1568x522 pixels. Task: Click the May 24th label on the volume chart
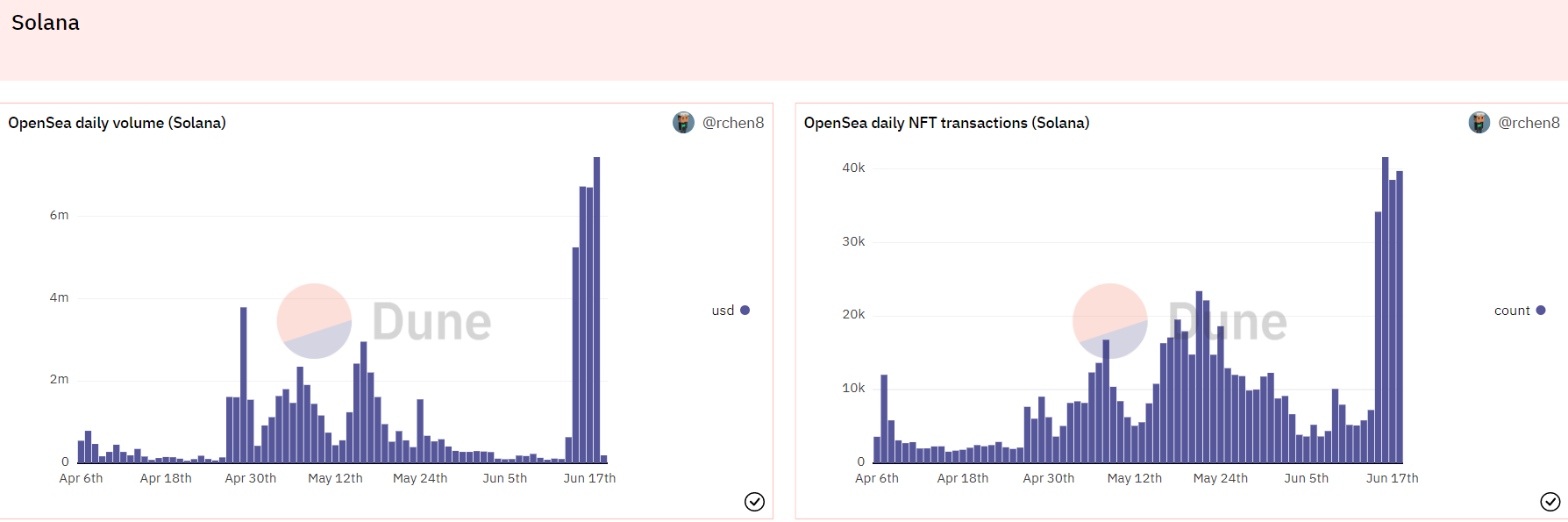[x=420, y=478]
